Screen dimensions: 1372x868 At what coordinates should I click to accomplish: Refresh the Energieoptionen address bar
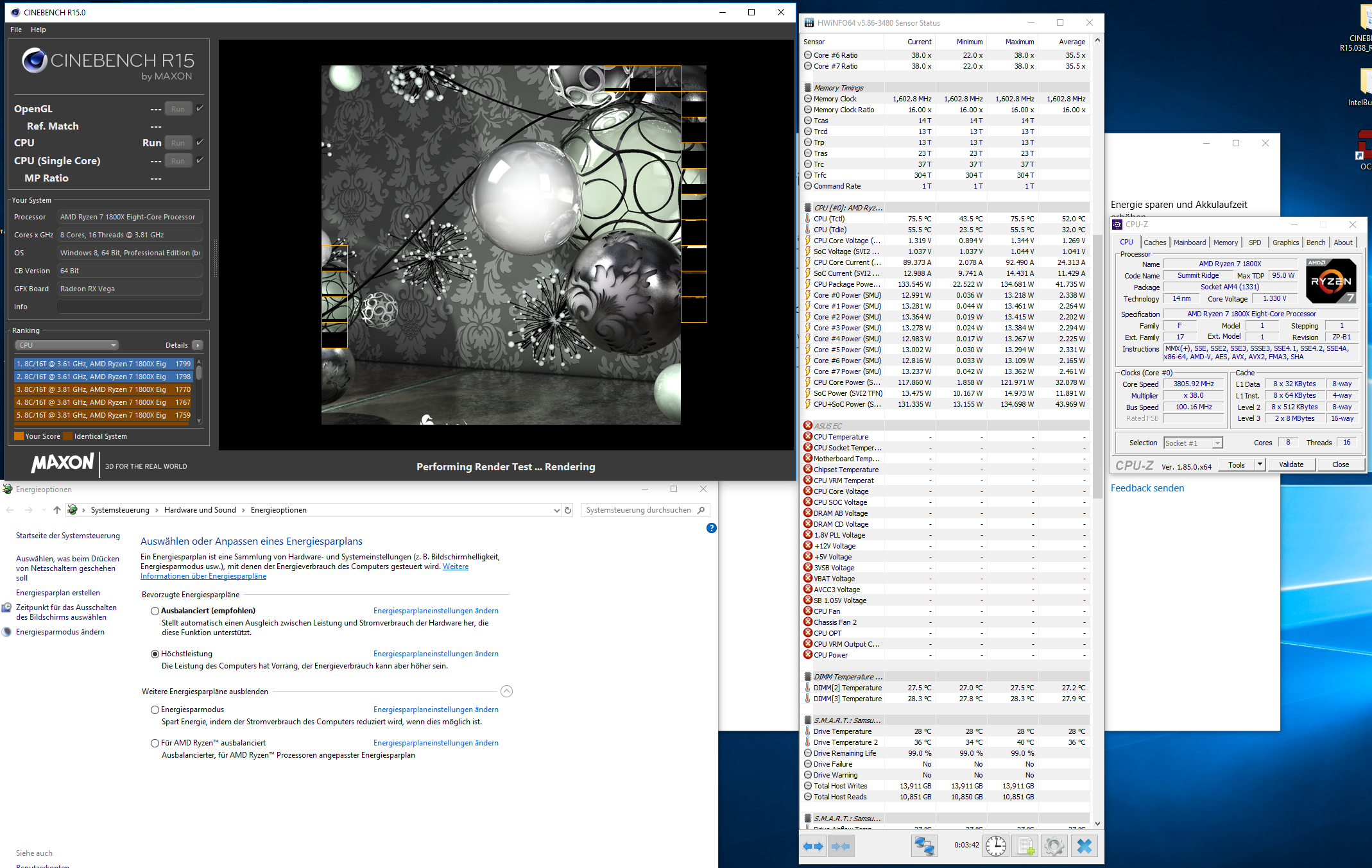point(568,510)
